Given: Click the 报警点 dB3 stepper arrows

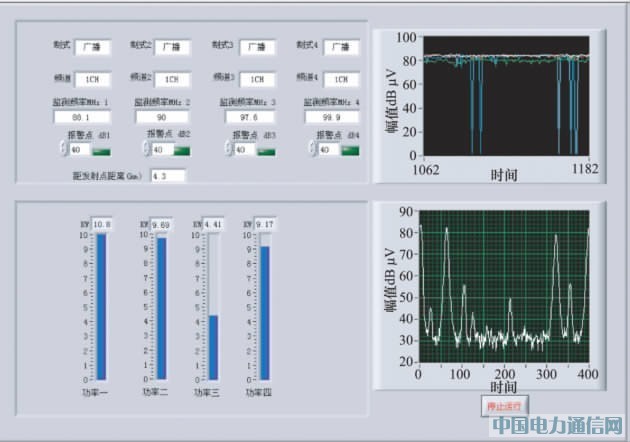Looking at the screenshot, I should [x=228, y=149].
